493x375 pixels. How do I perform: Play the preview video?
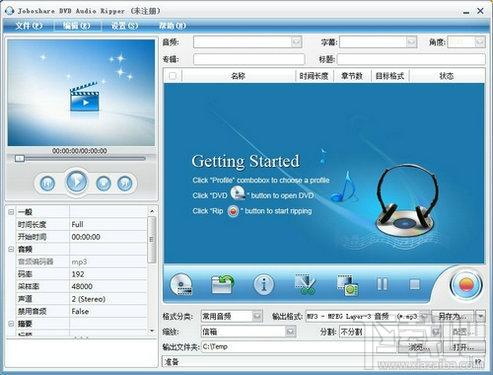[x=77, y=182]
